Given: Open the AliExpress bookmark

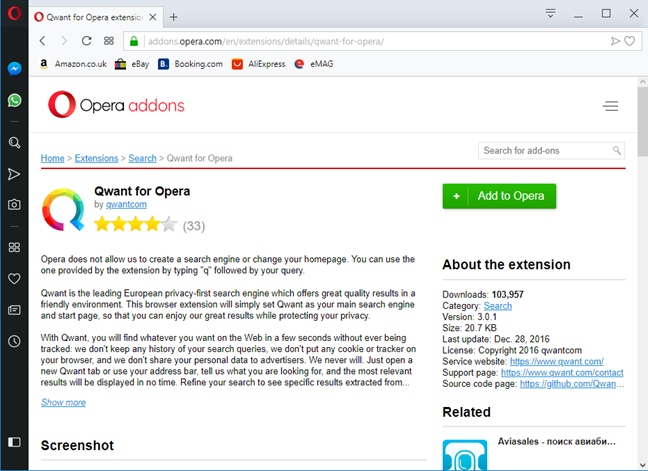Looking at the screenshot, I should pos(259,64).
